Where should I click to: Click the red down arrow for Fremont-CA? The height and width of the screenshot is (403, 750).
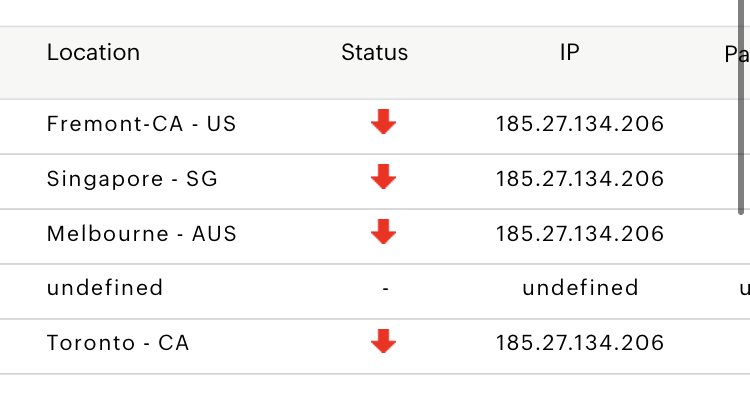(383, 122)
